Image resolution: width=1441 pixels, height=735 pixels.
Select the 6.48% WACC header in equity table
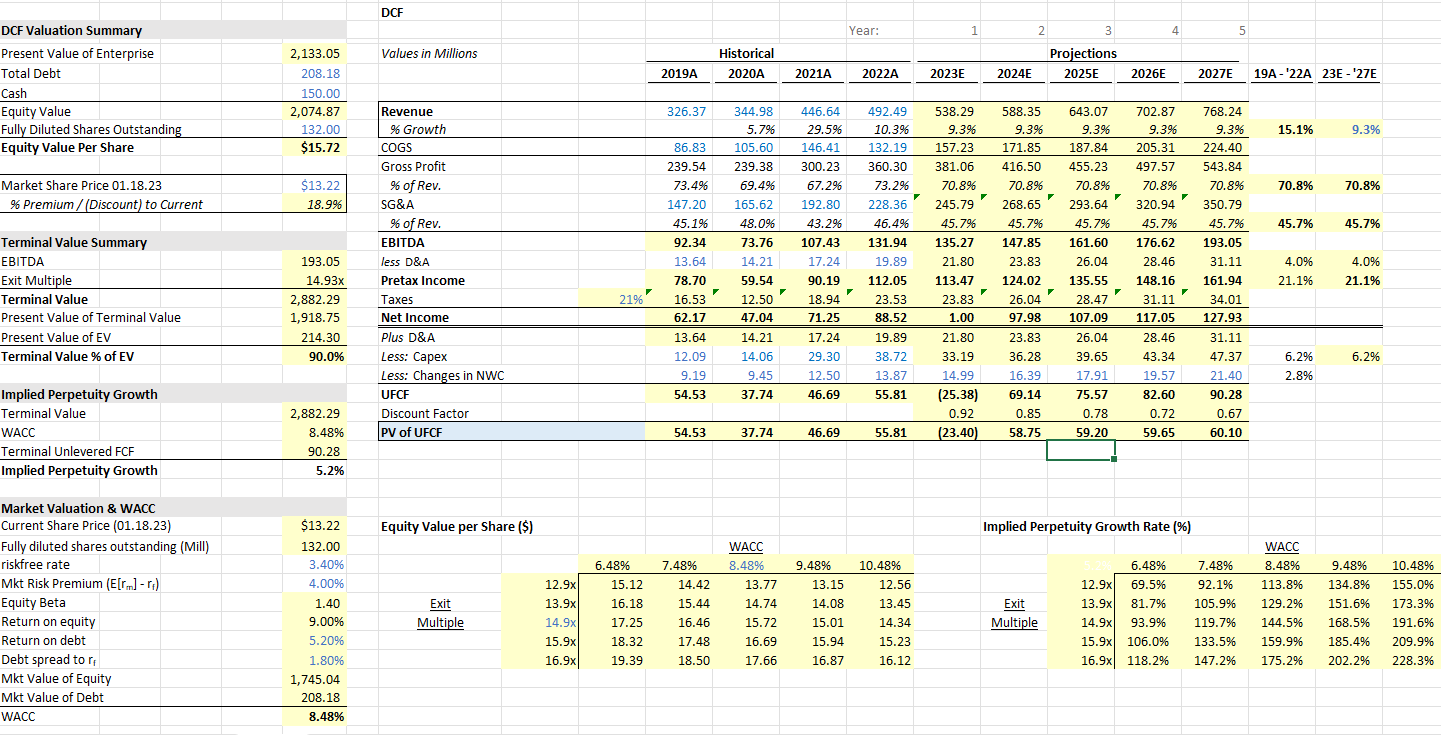pyautogui.click(x=613, y=565)
